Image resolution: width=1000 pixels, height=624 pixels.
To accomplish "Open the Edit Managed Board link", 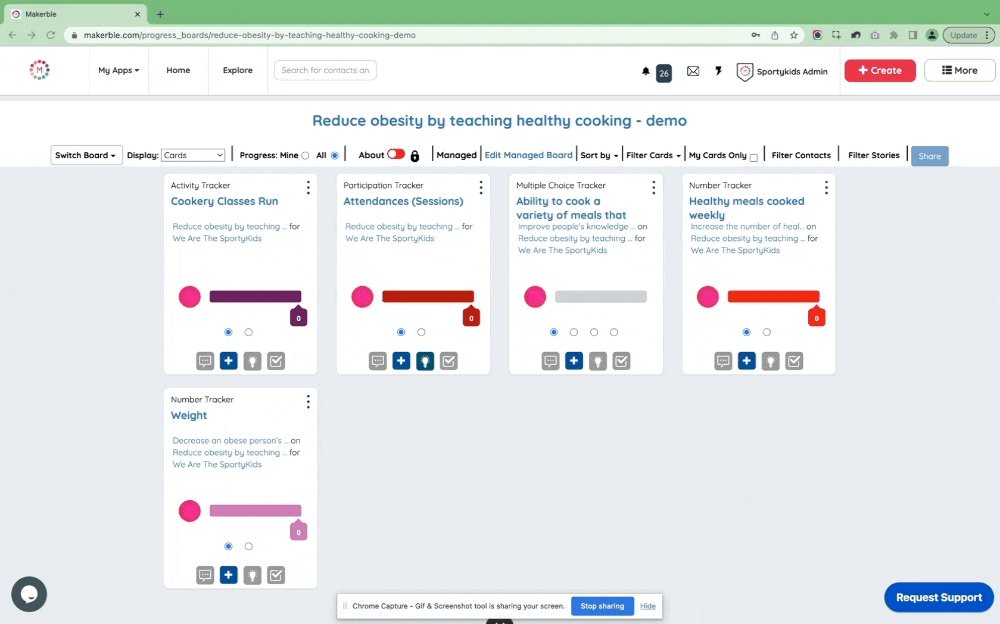I will pos(528,155).
